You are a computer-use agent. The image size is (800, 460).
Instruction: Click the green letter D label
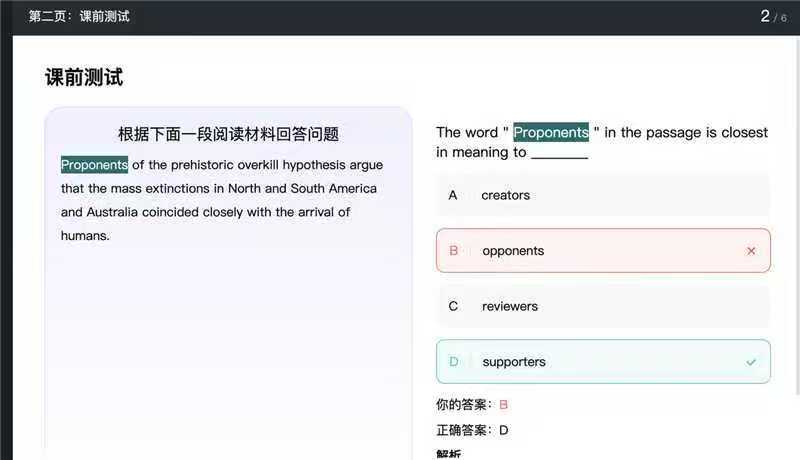[453, 362]
